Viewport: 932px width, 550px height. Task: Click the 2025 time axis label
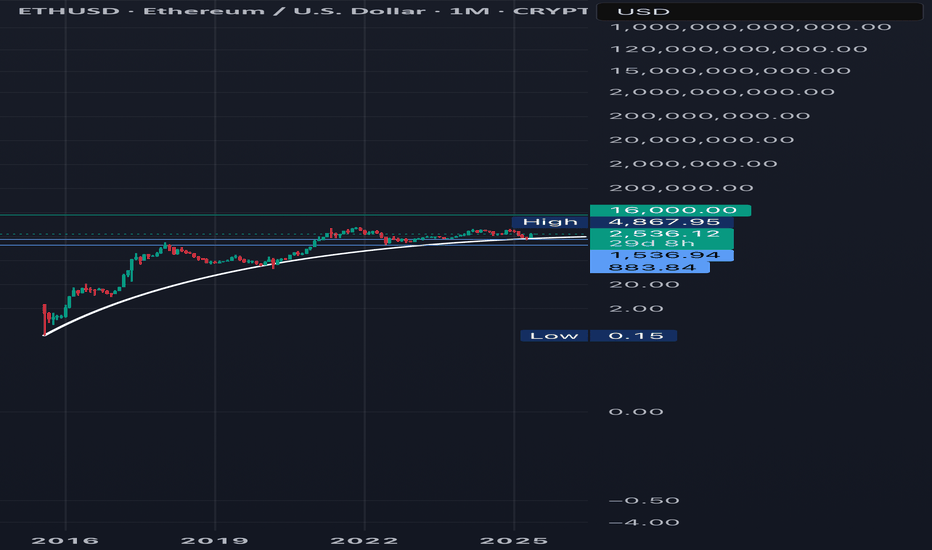[514, 540]
